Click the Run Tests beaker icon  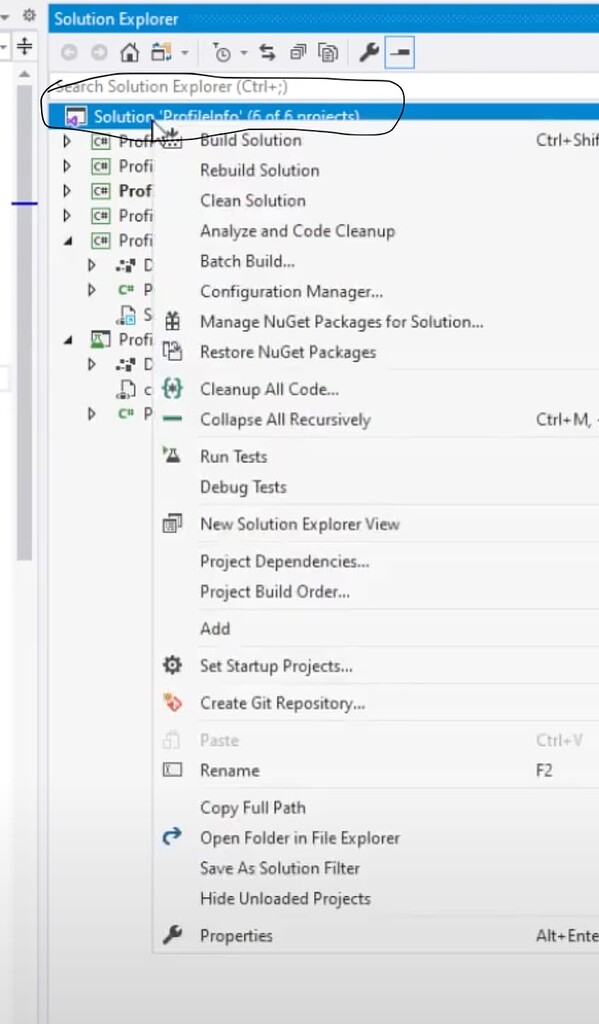coord(172,456)
